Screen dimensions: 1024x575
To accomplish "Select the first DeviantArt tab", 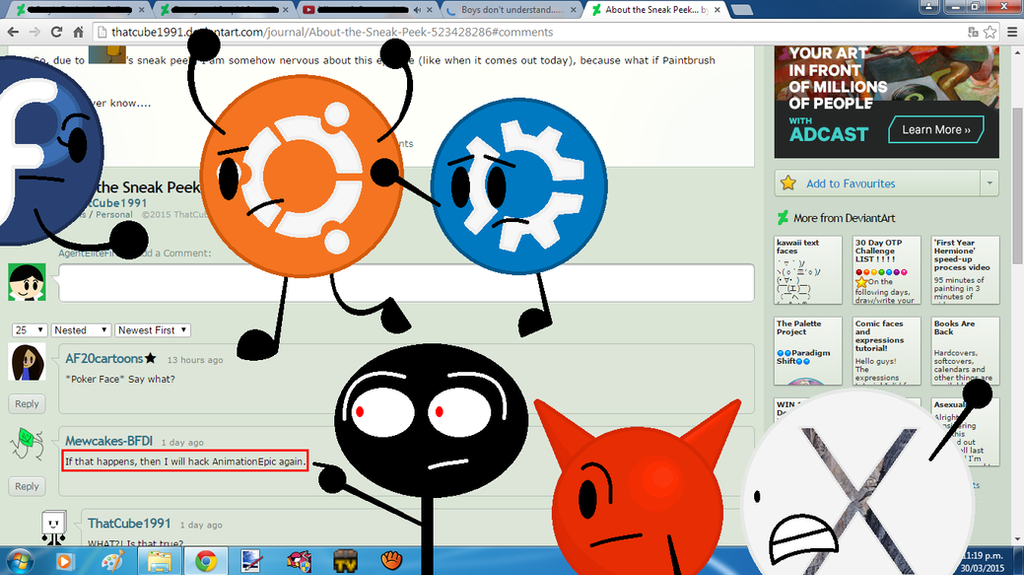I will click(78, 10).
